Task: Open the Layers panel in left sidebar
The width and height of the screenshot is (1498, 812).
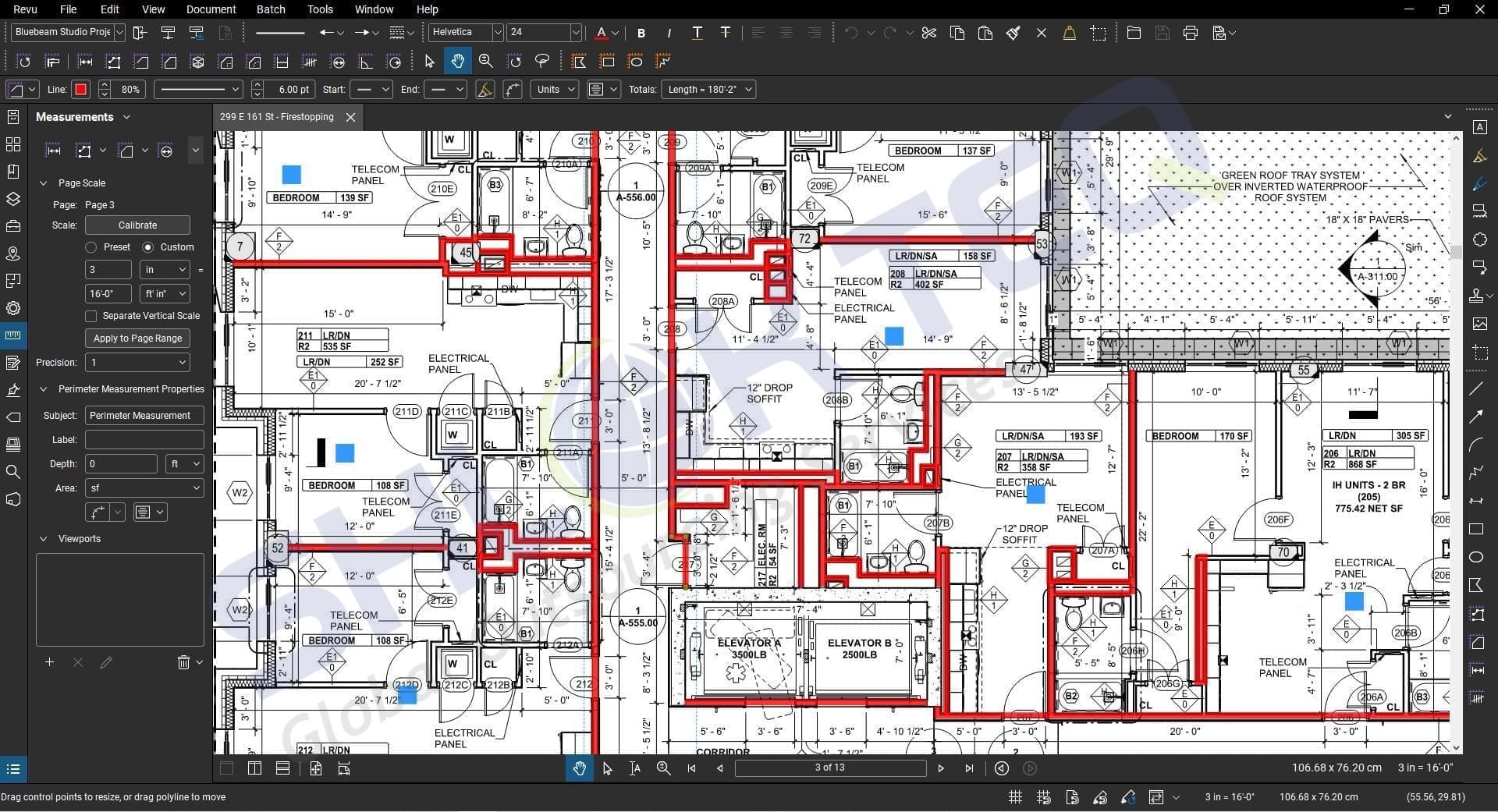Action: (x=12, y=199)
